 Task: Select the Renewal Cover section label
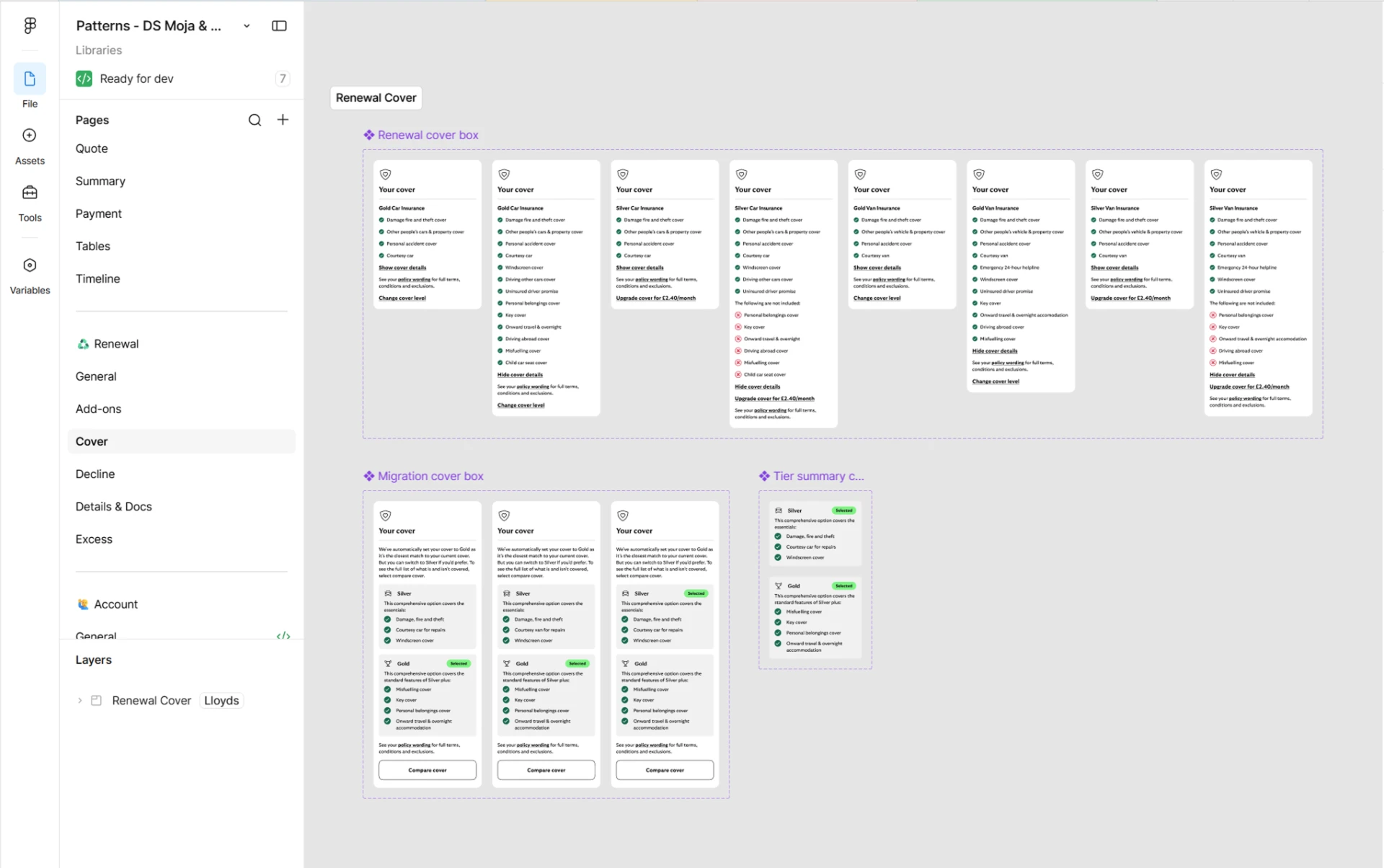[x=376, y=97]
